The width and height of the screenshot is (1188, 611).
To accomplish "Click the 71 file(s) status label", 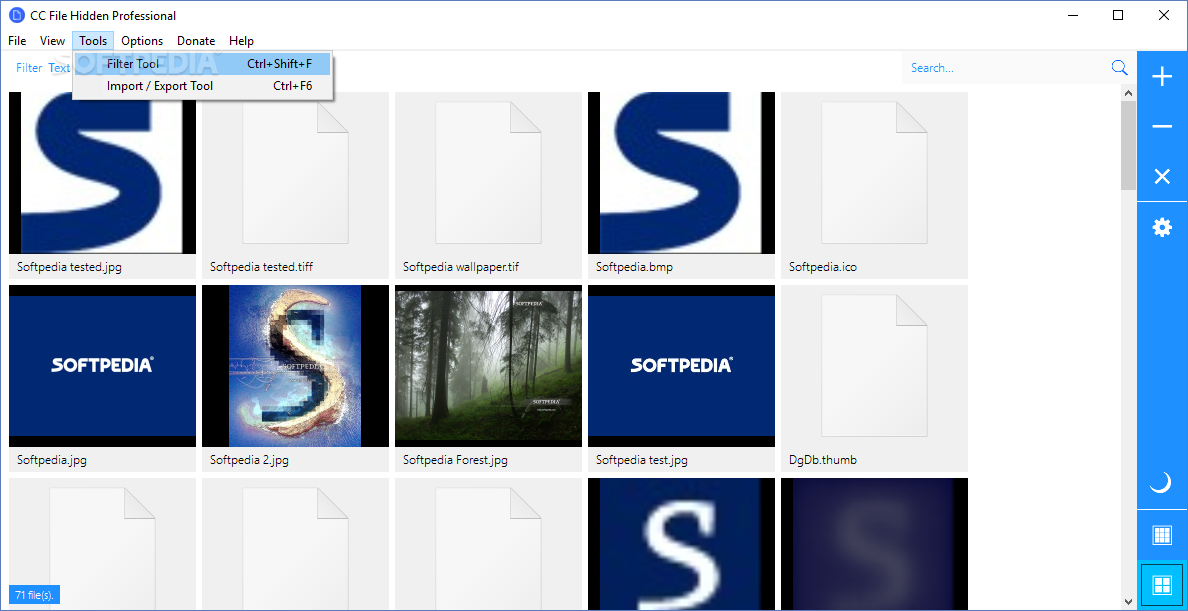I will coord(34,594).
